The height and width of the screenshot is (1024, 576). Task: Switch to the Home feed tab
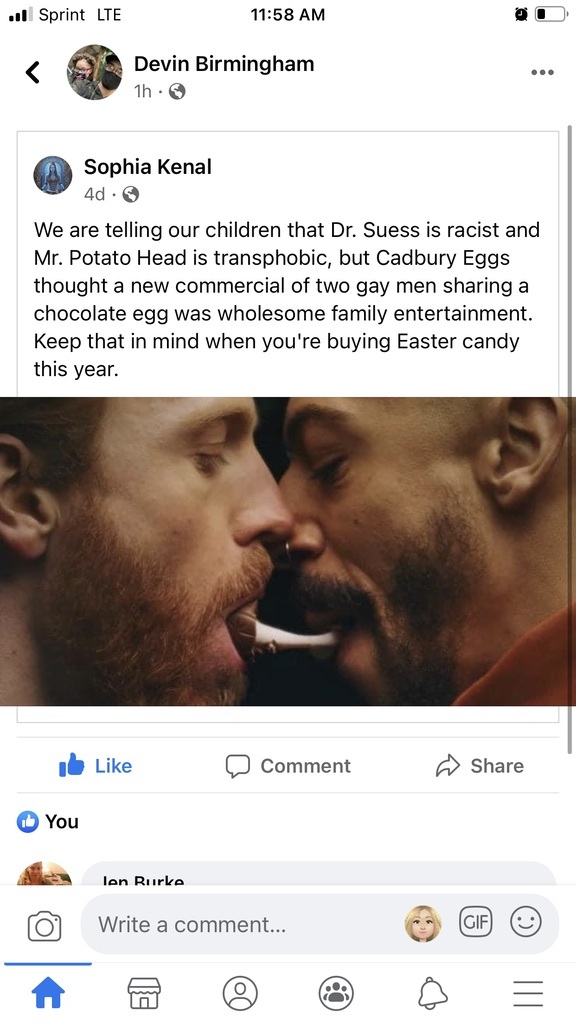coord(48,993)
